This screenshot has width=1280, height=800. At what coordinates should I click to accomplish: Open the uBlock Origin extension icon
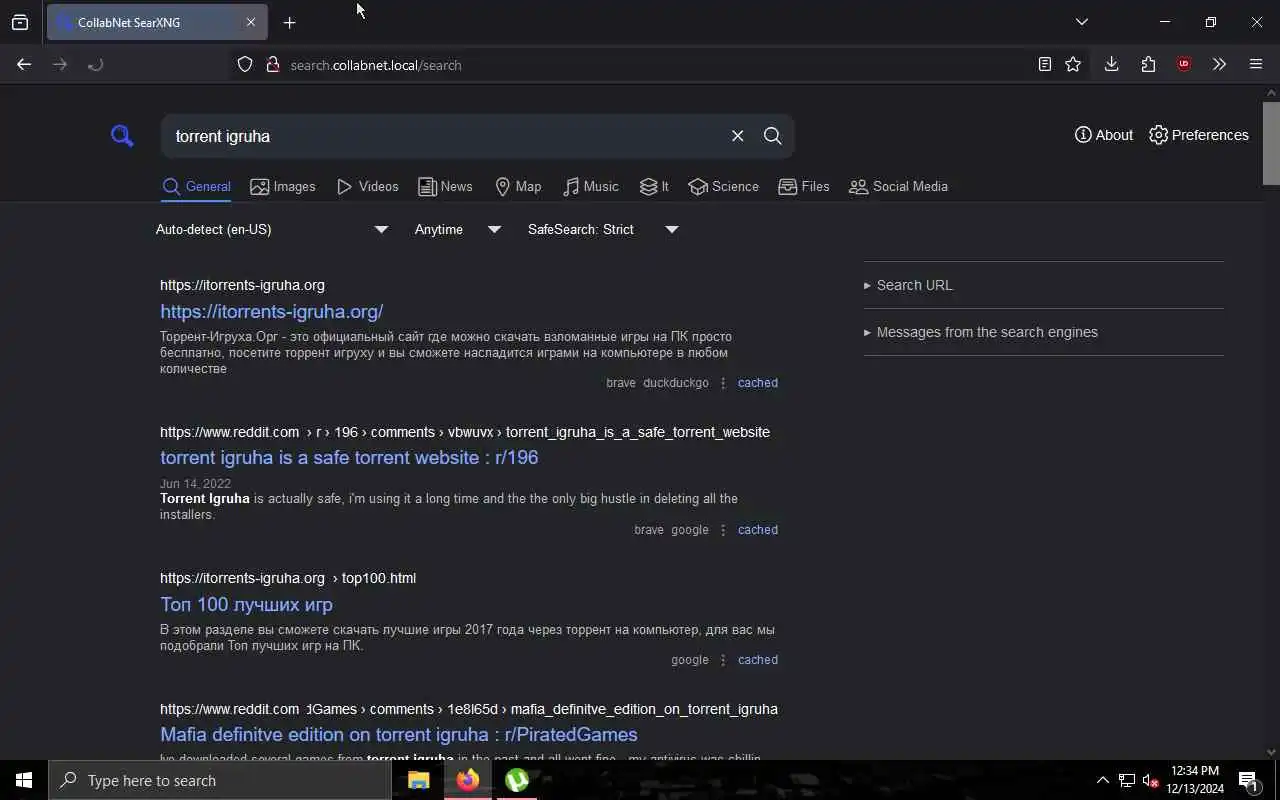pos(1184,64)
